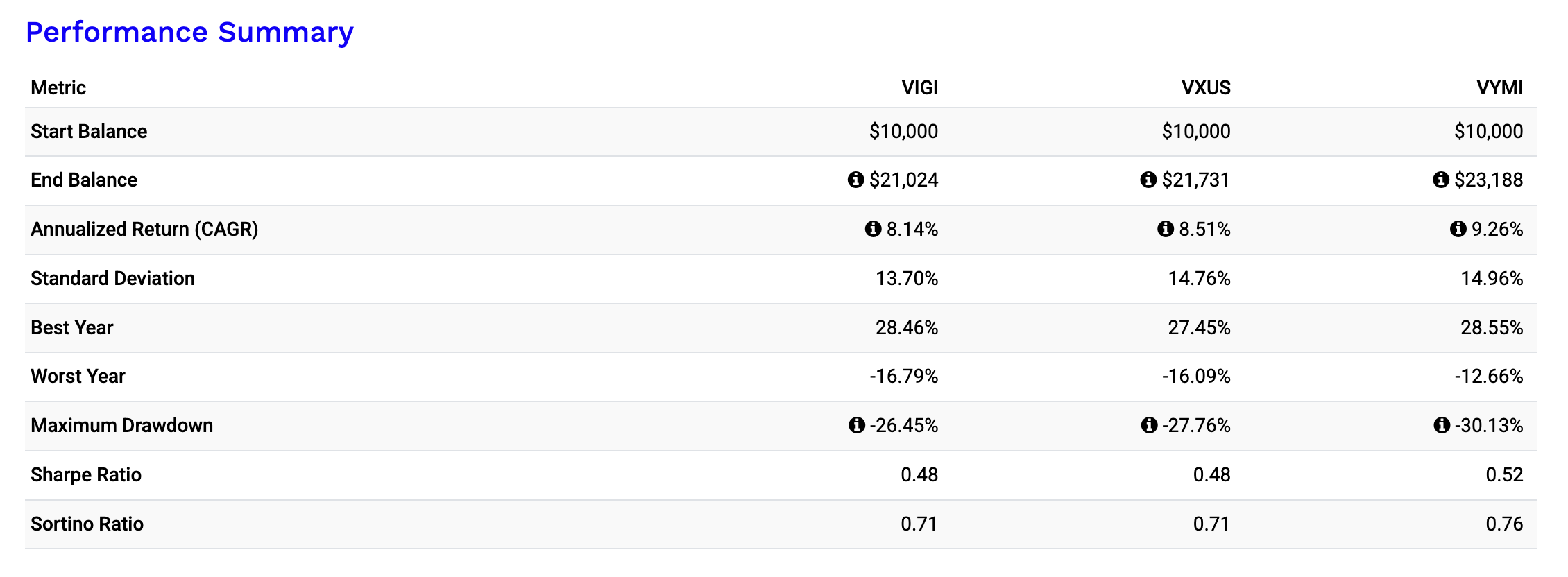Open info icon next to VYMI CAGR 9.26%
The height and width of the screenshot is (577, 1568).
tap(1458, 229)
